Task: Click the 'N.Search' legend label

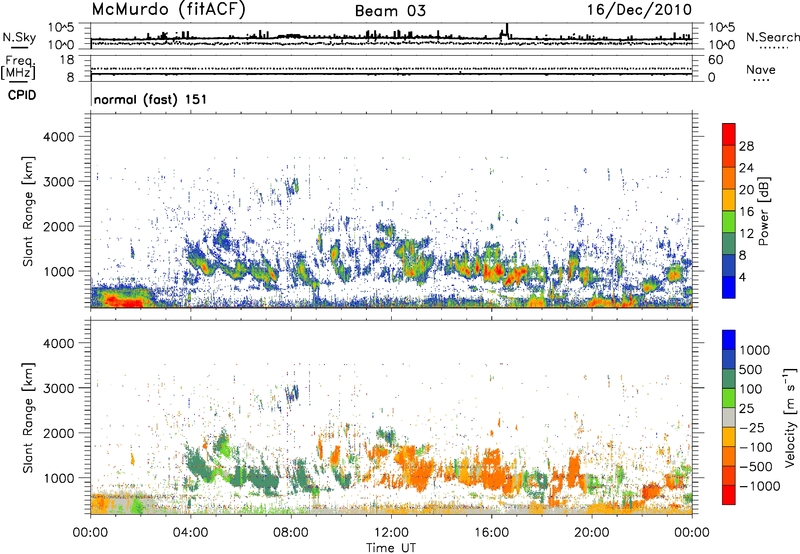Action: coord(772,37)
